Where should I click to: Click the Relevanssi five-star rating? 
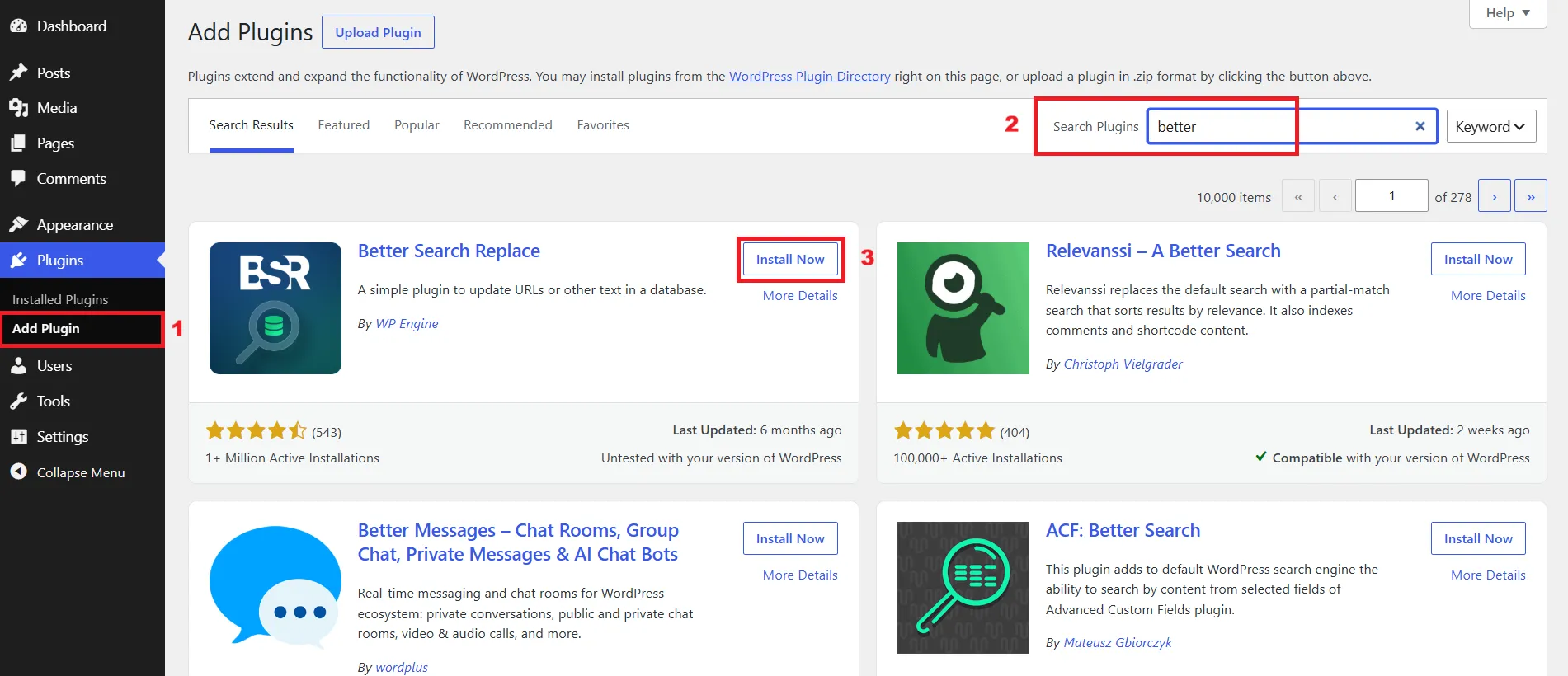pos(944,430)
